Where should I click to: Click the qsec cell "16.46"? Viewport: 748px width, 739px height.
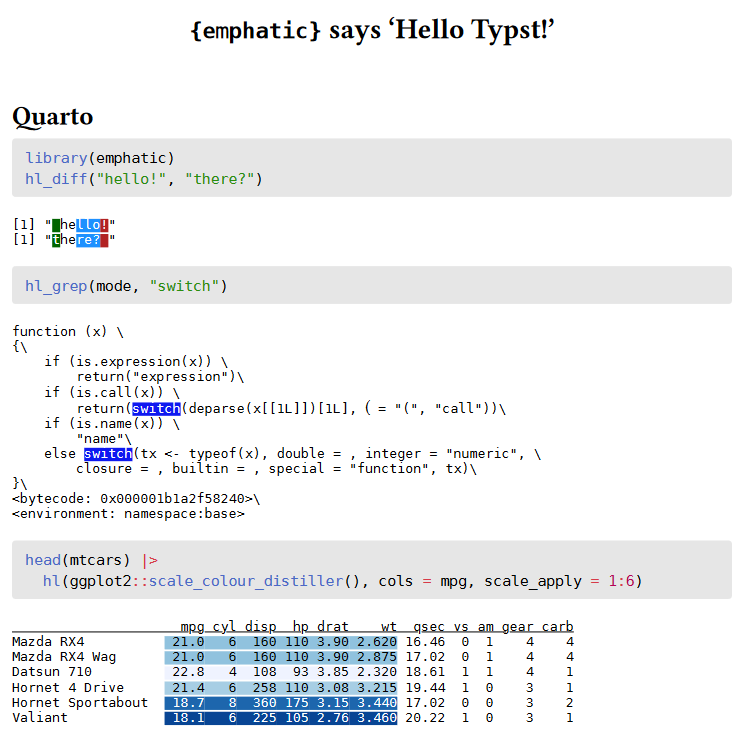click(x=425, y=642)
